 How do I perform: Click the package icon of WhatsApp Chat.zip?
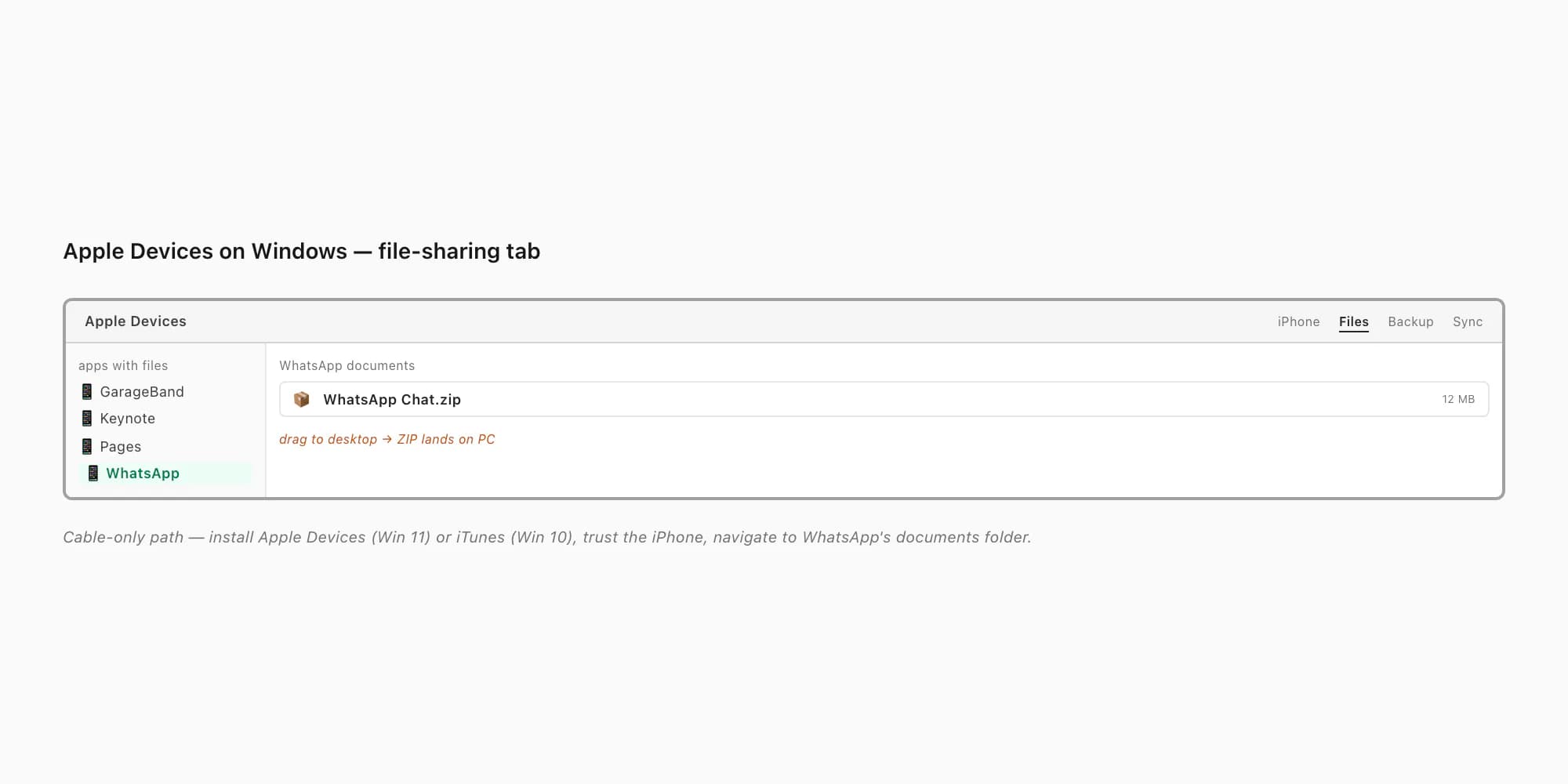click(302, 399)
